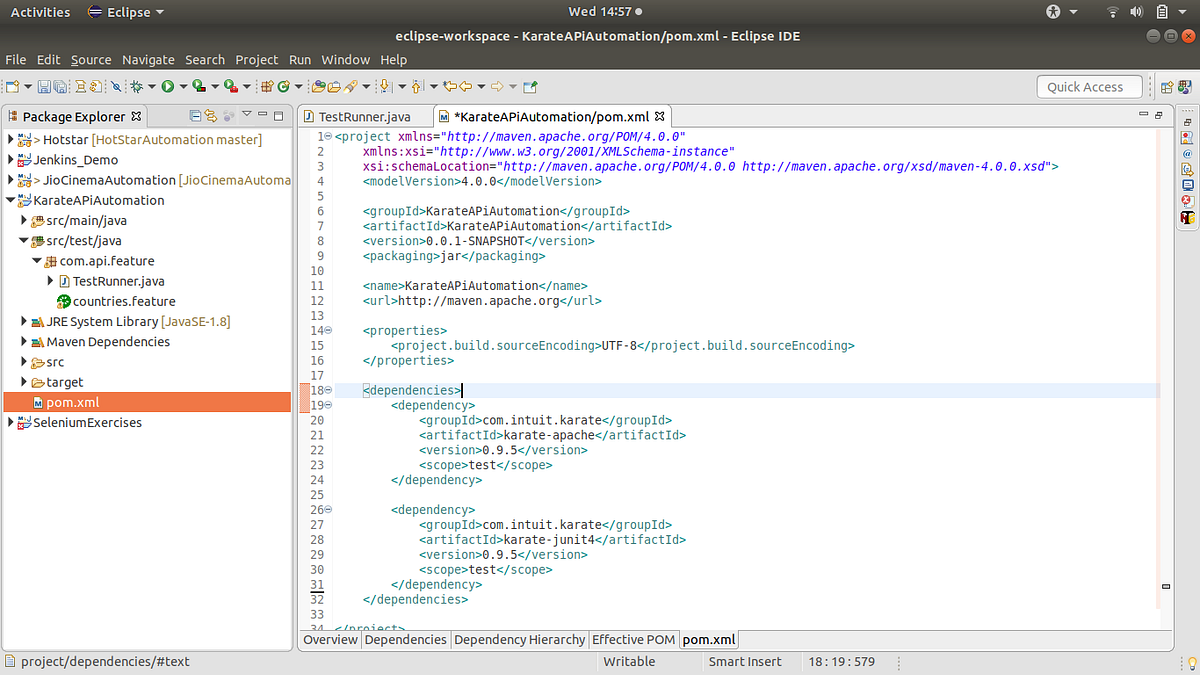This screenshot has height=675, width=1200.
Task: Collapse the com.api.feature package node
Action: (x=38, y=261)
